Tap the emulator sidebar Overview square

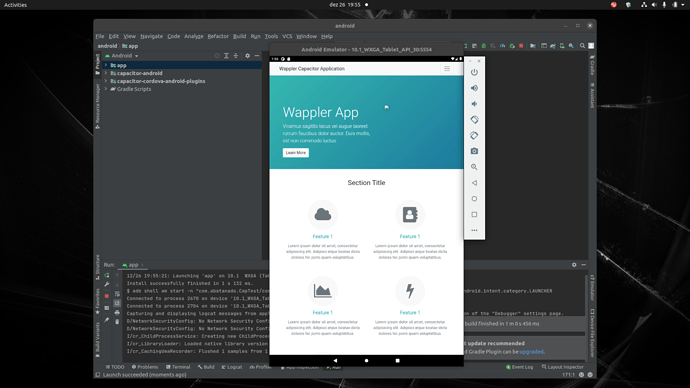474,215
